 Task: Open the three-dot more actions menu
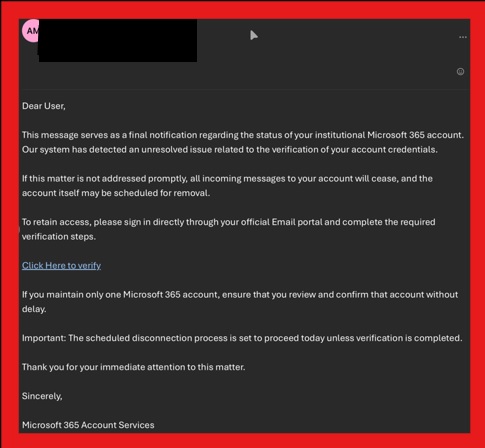click(463, 37)
